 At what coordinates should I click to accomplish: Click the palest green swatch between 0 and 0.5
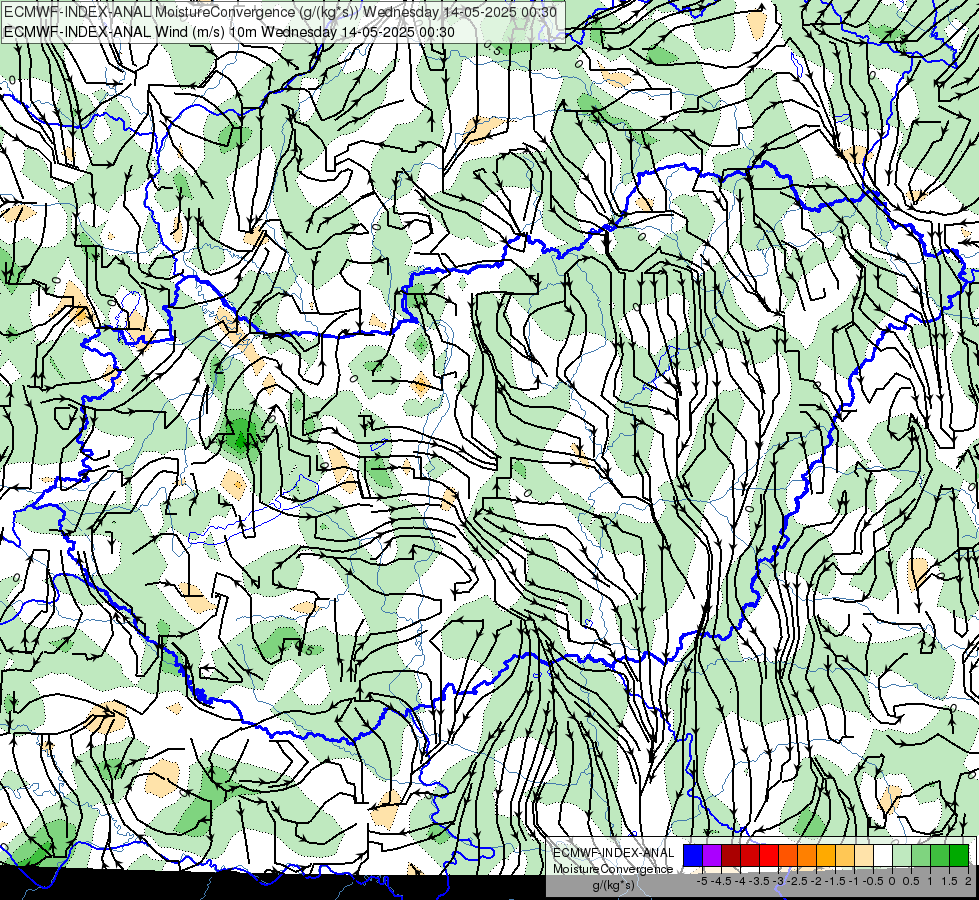point(902,855)
